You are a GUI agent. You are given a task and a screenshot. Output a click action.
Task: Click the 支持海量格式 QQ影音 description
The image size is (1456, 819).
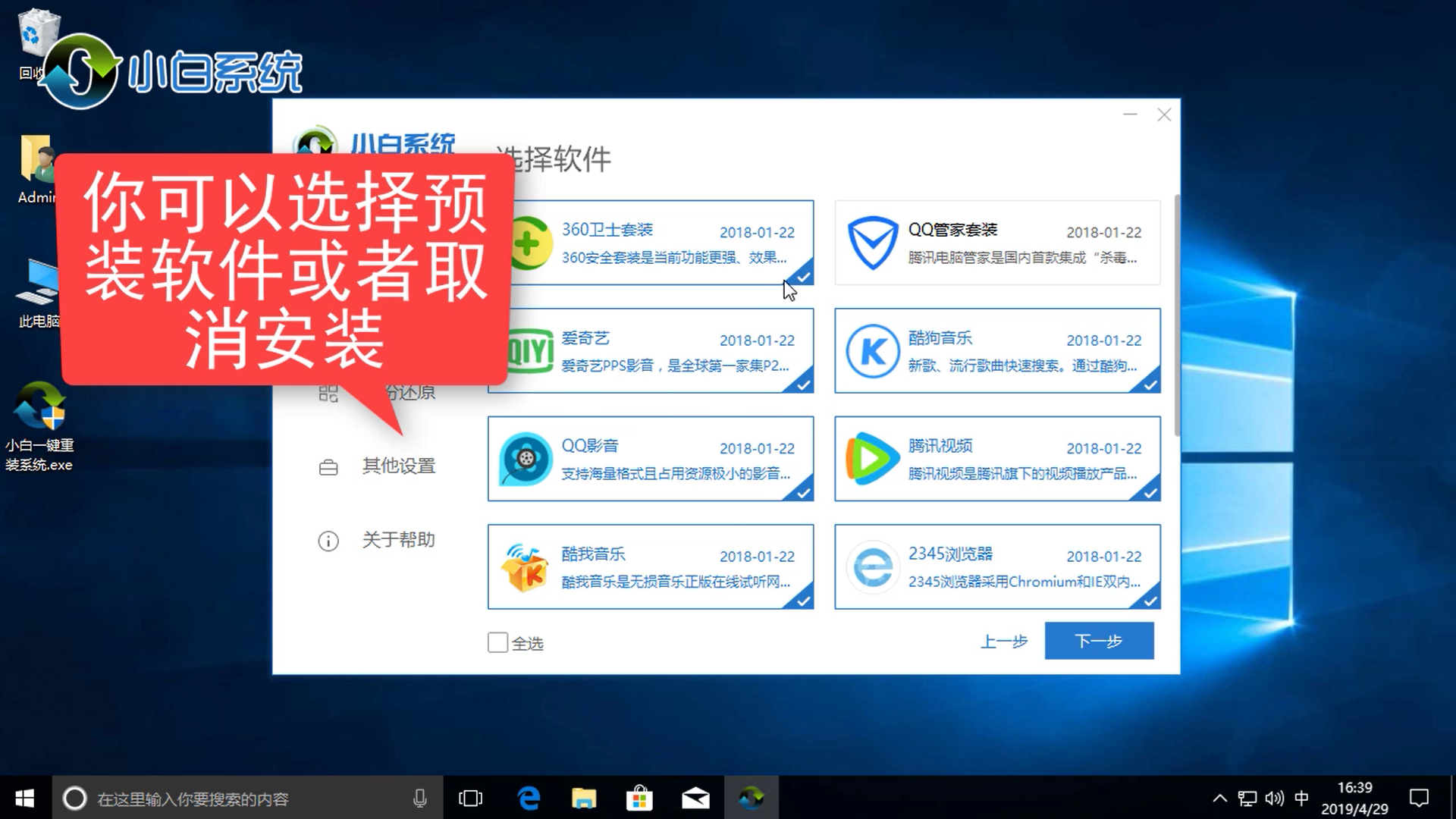coord(675,474)
